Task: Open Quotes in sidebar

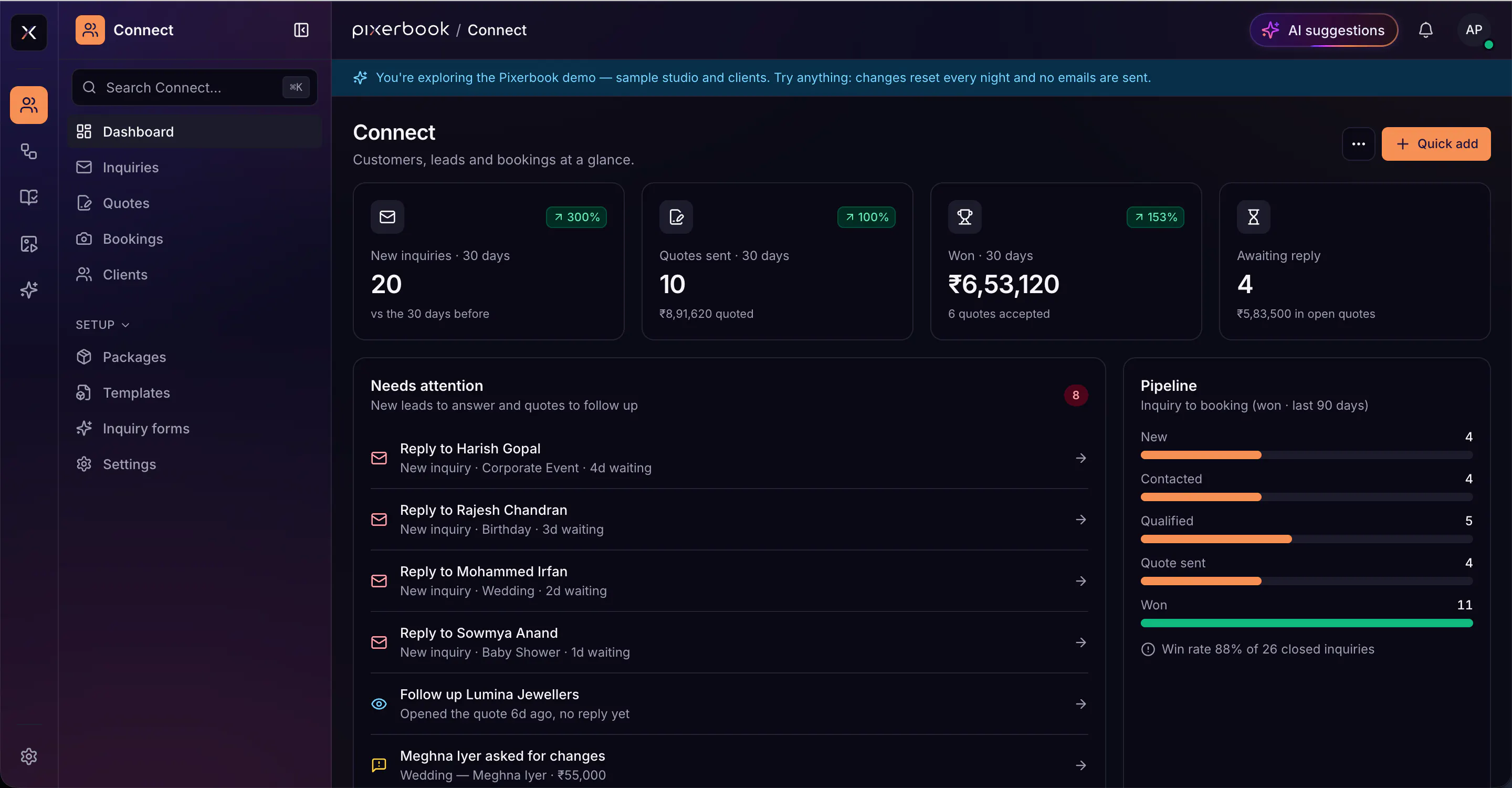Action: tap(195, 203)
